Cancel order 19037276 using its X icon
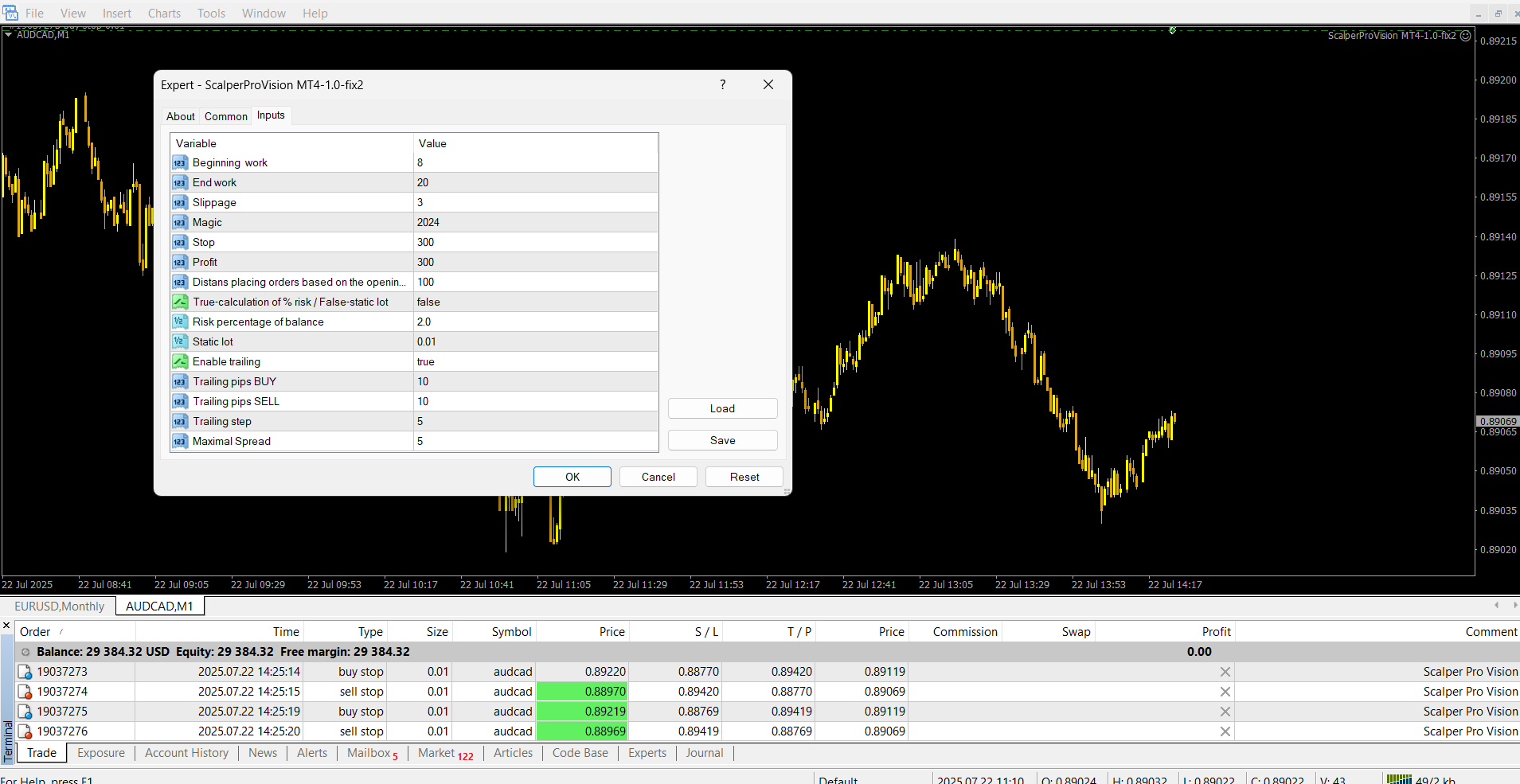The height and width of the screenshot is (784, 1520). [1225, 731]
